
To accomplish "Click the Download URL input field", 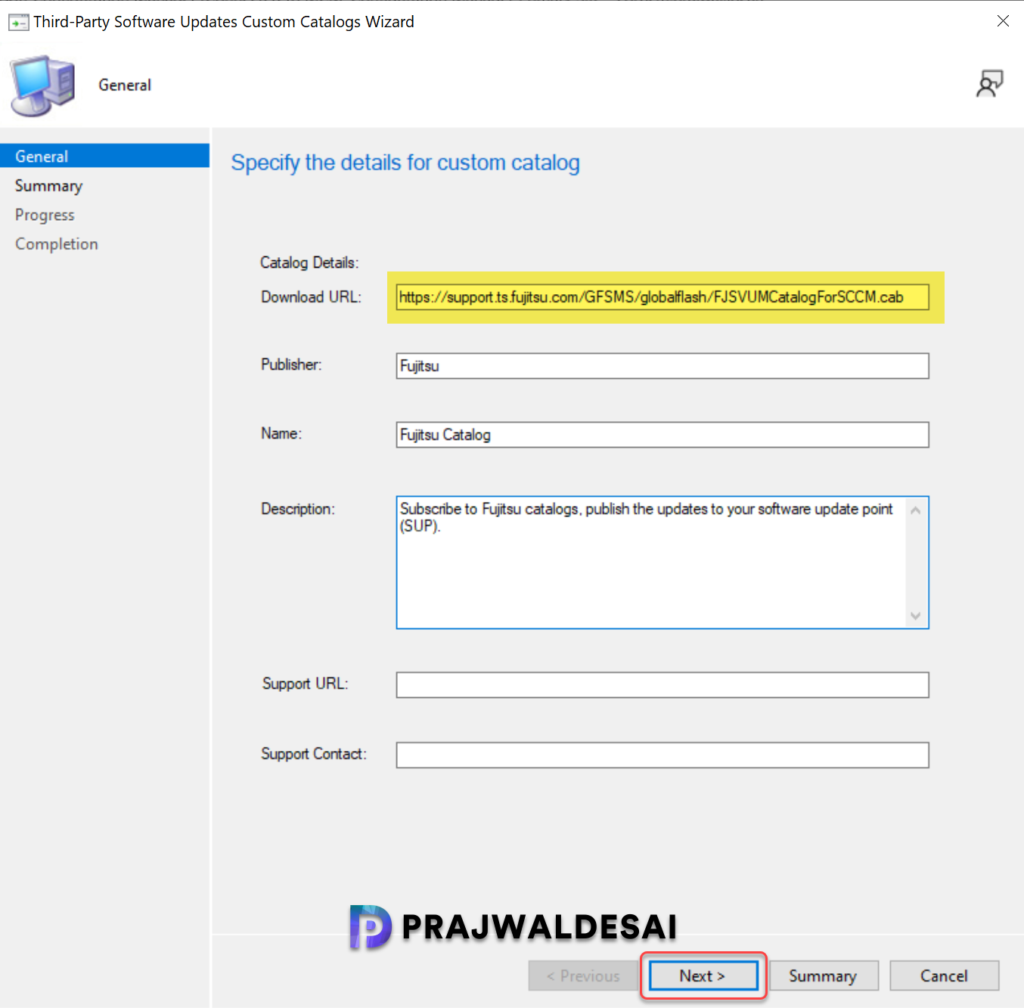I will point(662,297).
